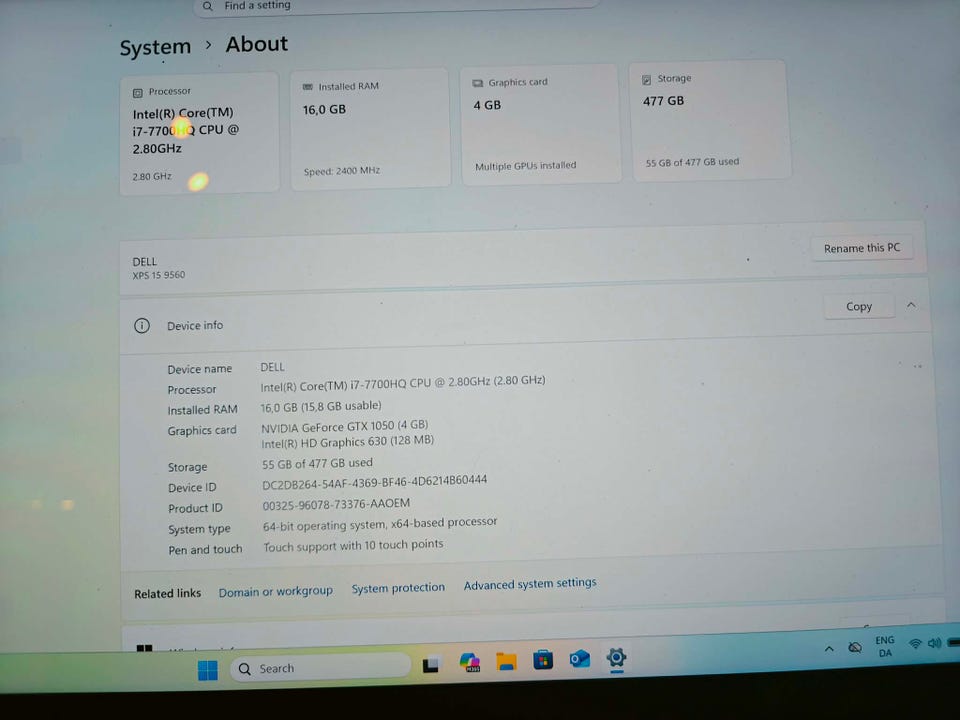Open Outlook from taskbar

pyautogui.click(x=579, y=659)
